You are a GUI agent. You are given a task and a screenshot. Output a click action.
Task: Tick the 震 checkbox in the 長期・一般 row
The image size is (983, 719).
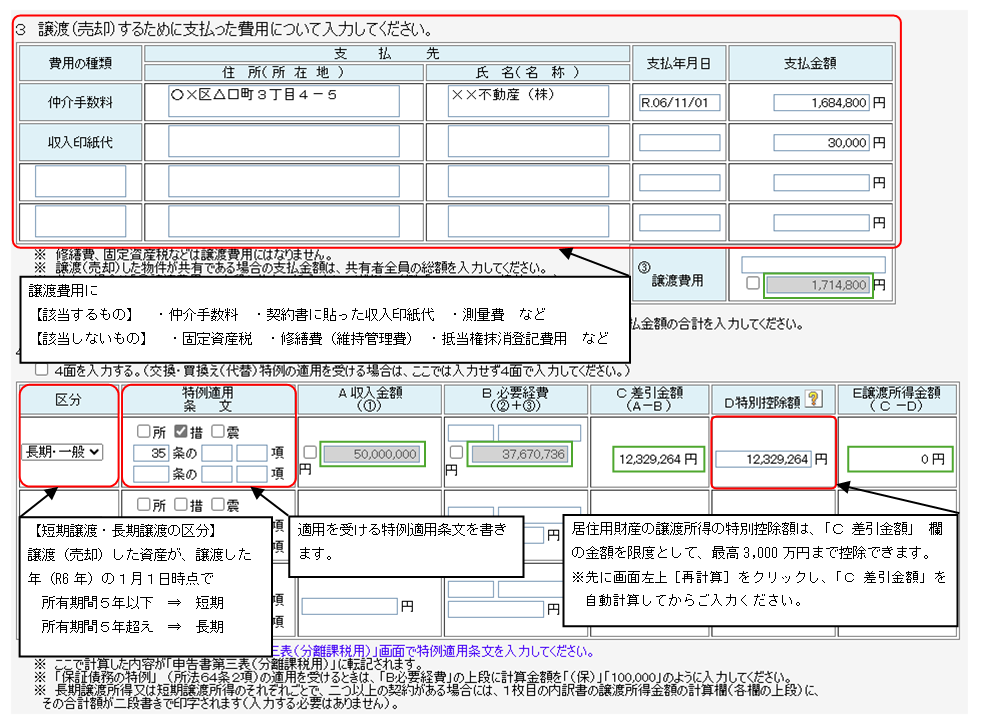[218, 431]
